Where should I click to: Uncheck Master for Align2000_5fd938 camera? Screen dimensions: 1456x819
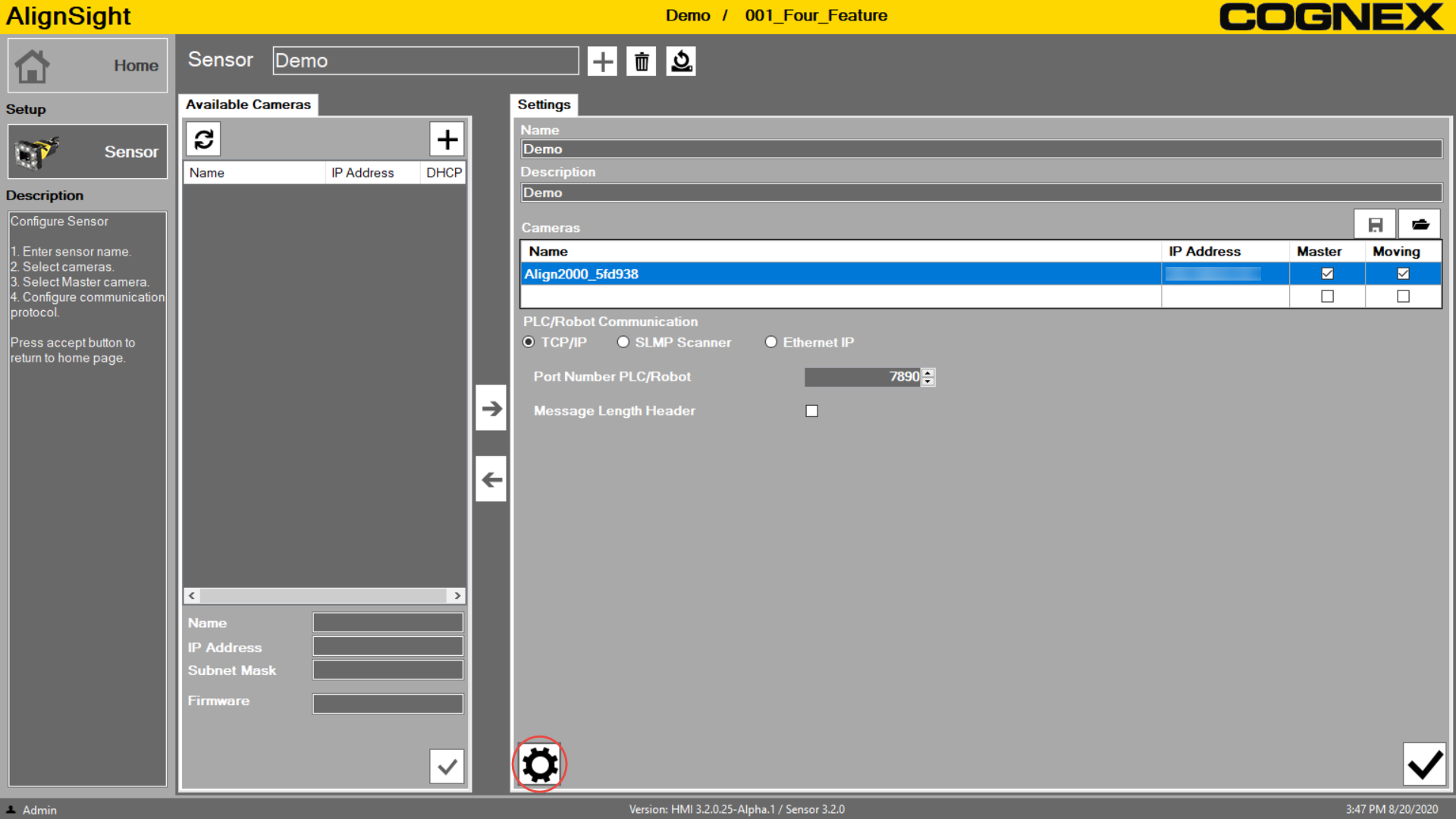[x=1327, y=274]
